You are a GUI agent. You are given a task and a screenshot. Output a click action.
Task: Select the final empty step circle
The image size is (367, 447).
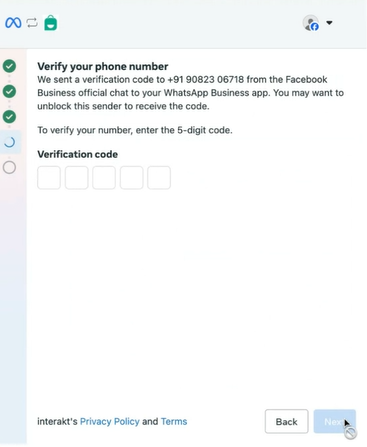tap(9, 167)
